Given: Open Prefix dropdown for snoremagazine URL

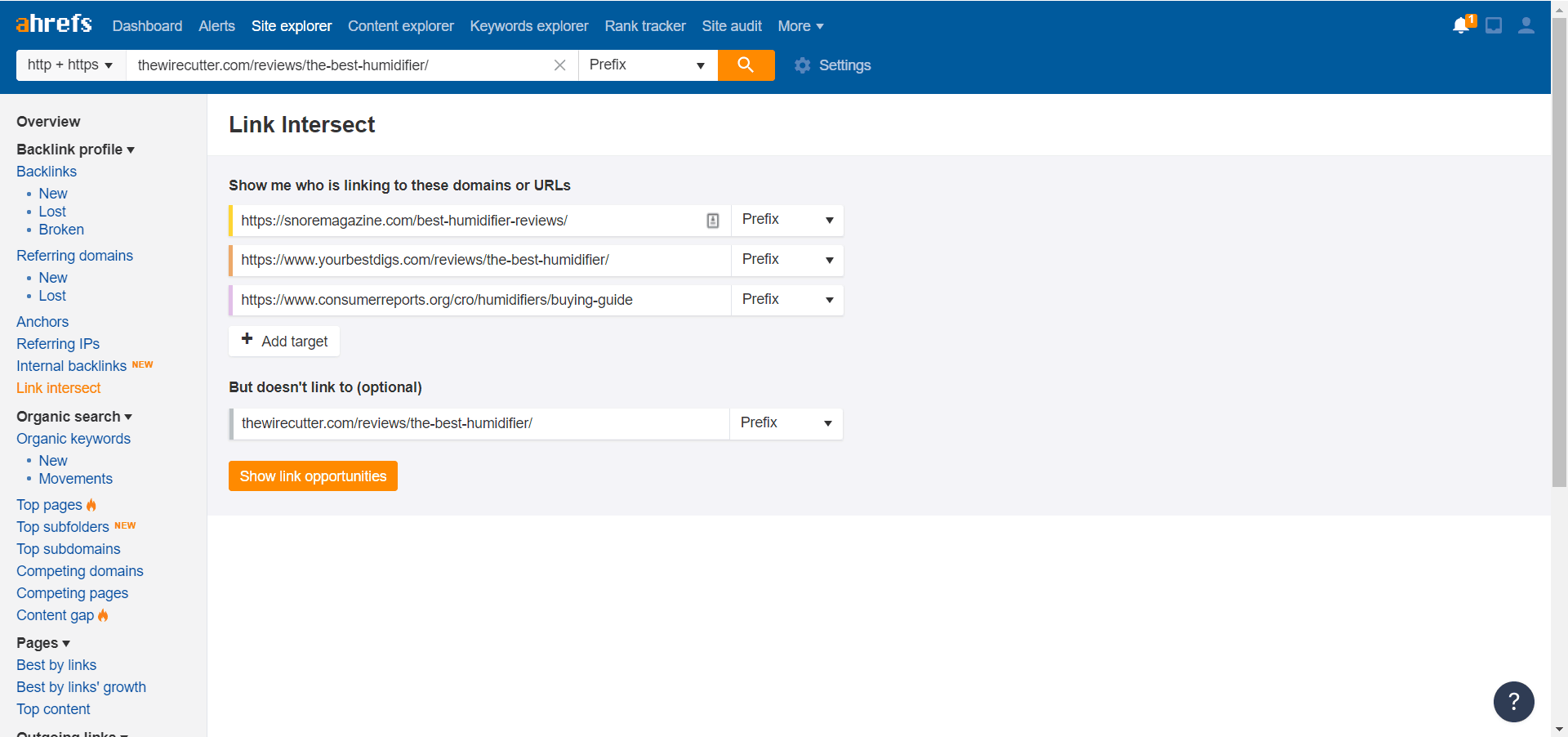Looking at the screenshot, I should coord(787,220).
